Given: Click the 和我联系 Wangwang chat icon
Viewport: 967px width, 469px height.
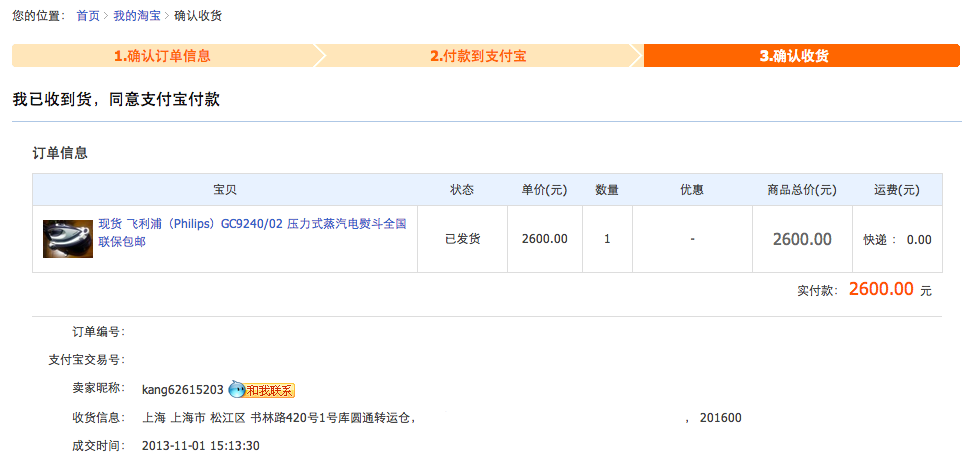Looking at the screenshot, I should tap(261, 390).
